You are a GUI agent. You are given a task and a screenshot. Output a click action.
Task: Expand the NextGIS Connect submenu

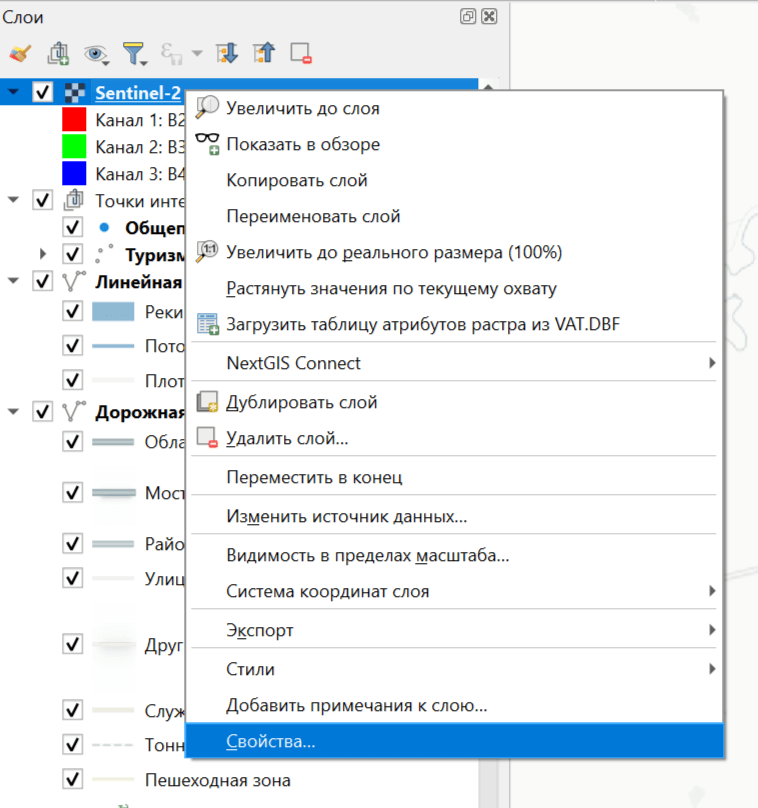712,363
